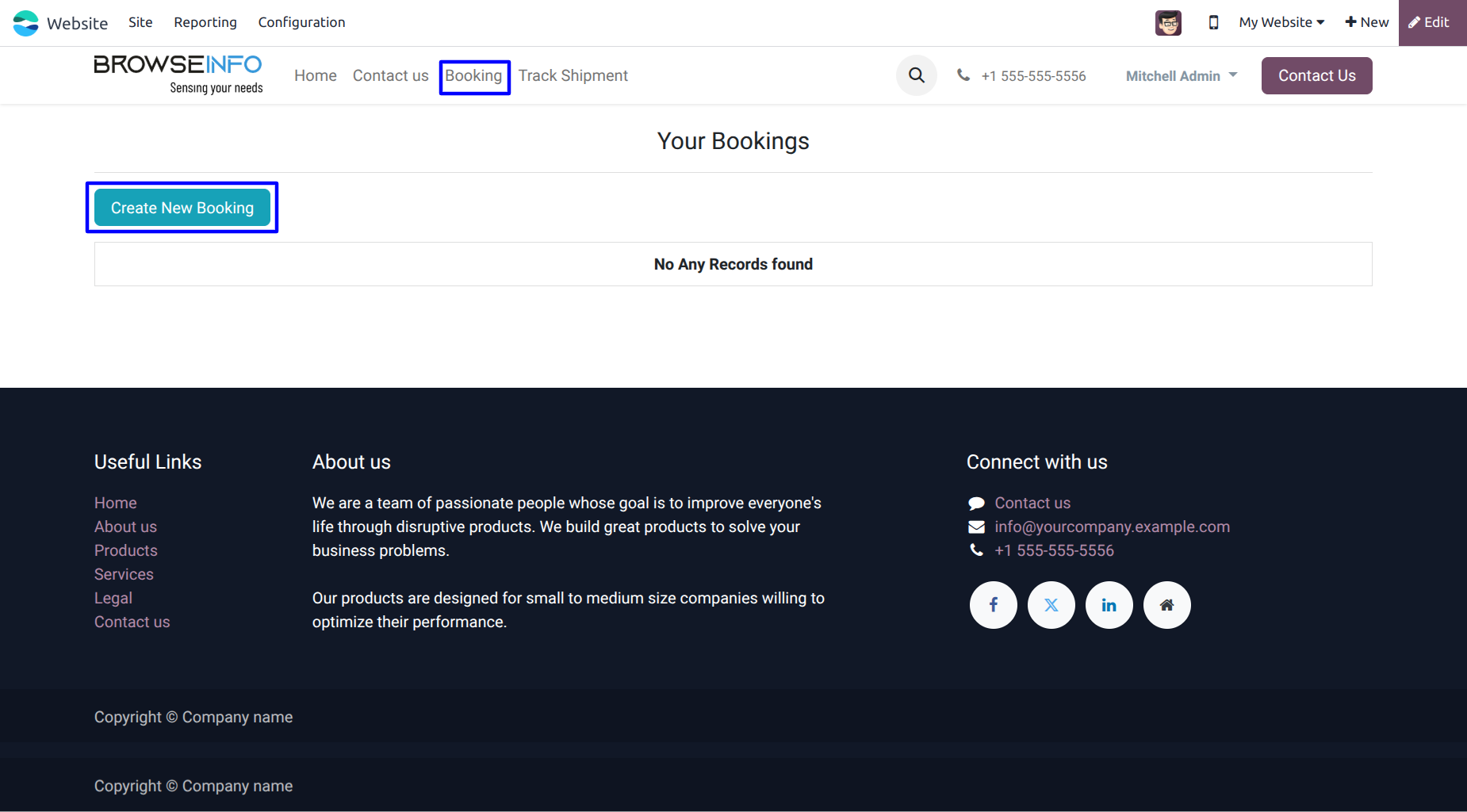Screen dimensions: 1467x812
Task: Click the info@yourcompany.example.com email link
Action: [1113, 527]
